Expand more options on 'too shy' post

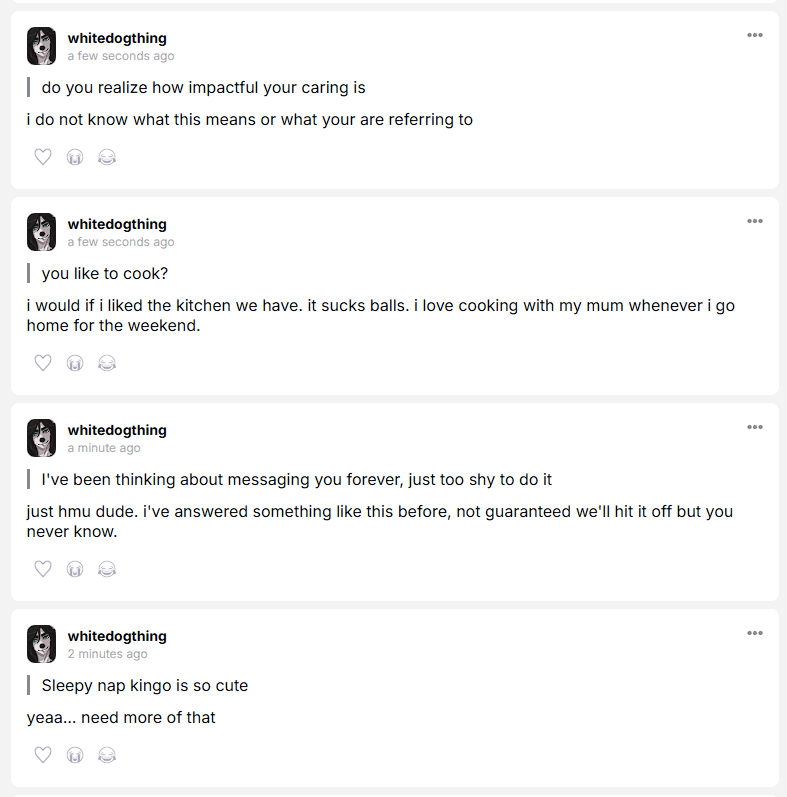coord(755,427)
